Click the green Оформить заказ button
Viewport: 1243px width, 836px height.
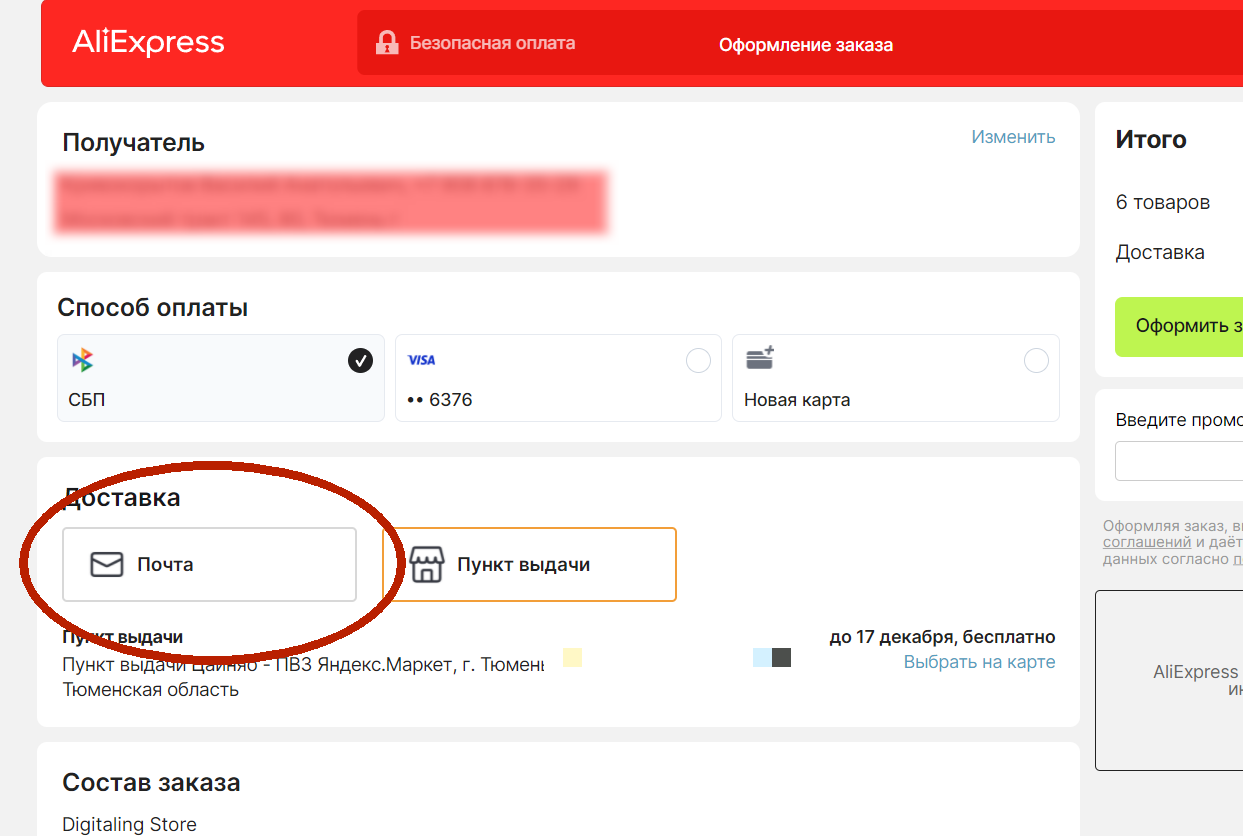pyautogui.click(x=1179, y=326)
